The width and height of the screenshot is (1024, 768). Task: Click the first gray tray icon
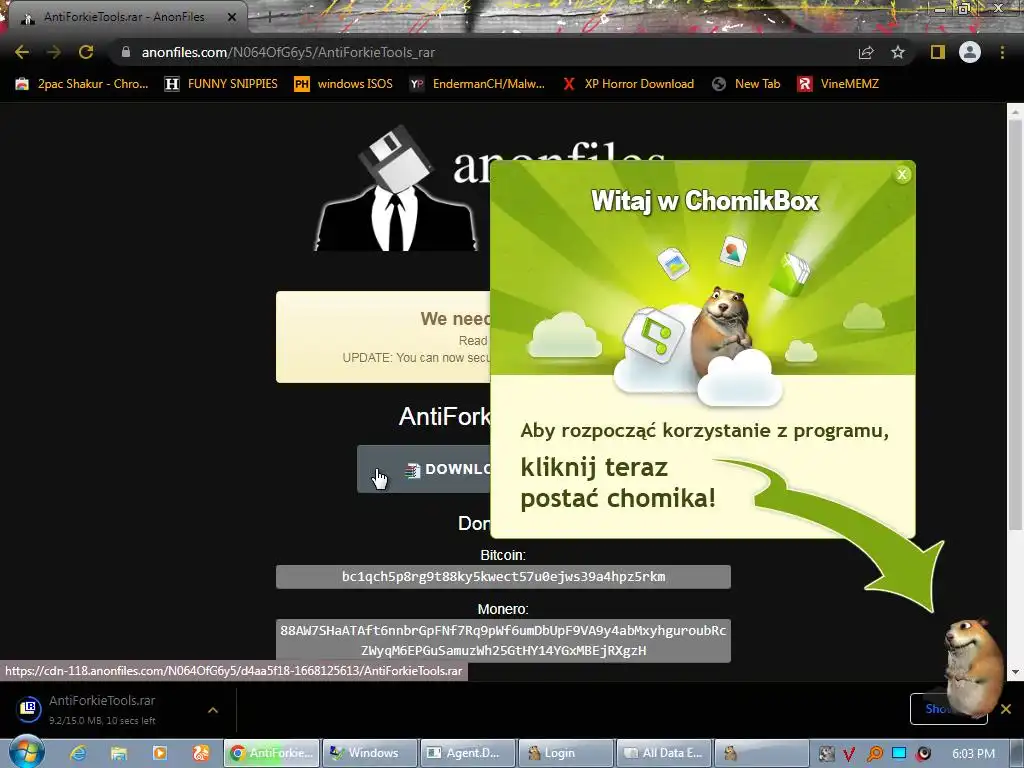[x=826, y=754]
